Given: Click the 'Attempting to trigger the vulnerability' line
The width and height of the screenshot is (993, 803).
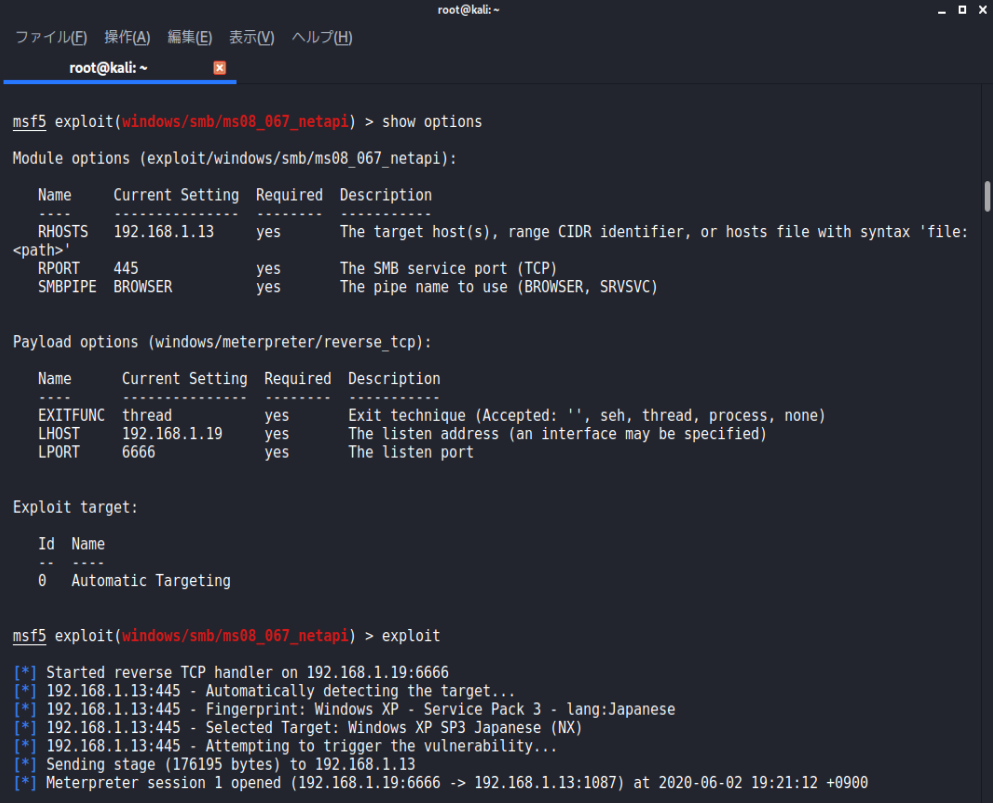Looking at the screenshot, I should (x=285, y=746).
